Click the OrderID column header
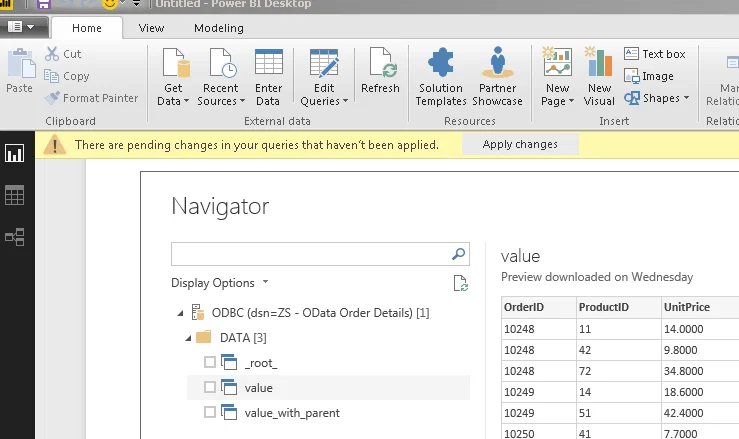739x439 pixels. pyautogui.click(x=539, y=307)
